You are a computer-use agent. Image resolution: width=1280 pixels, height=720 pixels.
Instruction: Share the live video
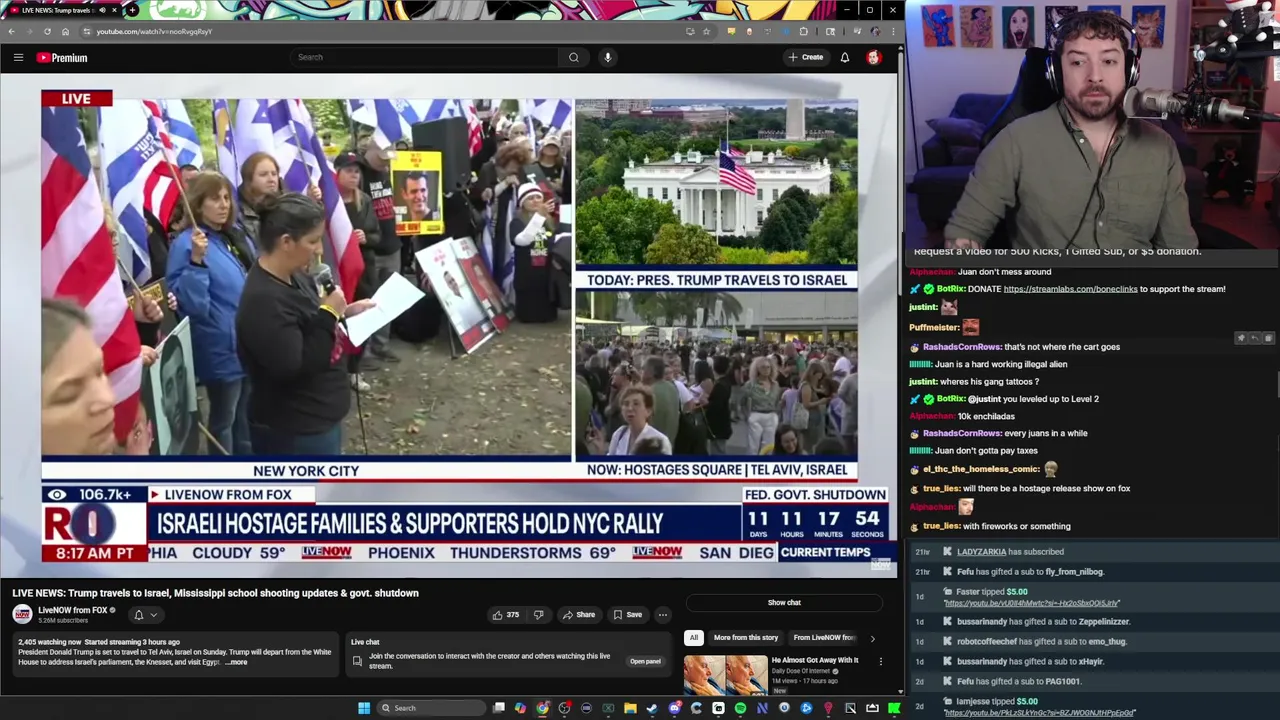point(578,615)
